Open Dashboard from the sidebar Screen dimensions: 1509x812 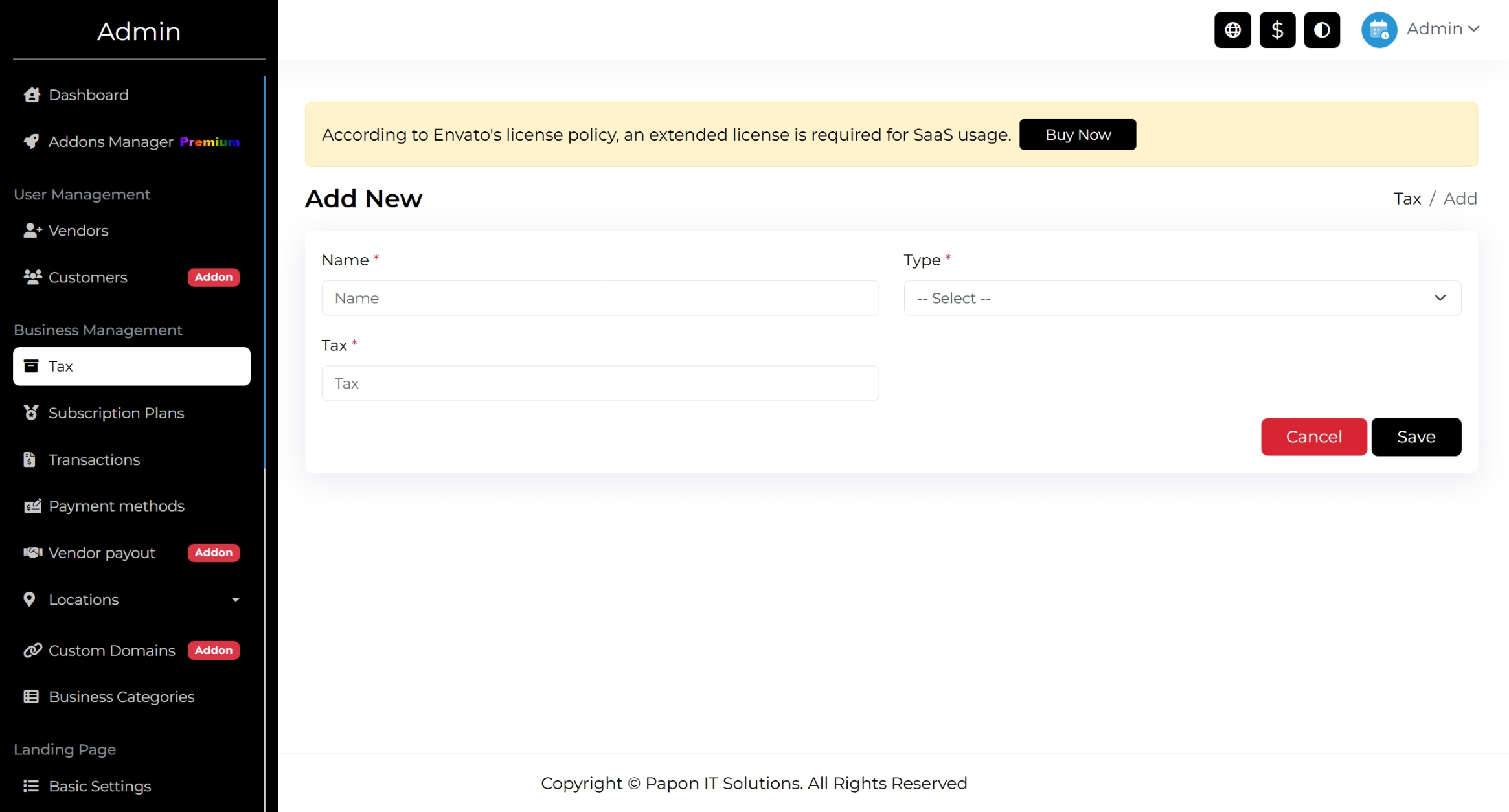point(89,95)
